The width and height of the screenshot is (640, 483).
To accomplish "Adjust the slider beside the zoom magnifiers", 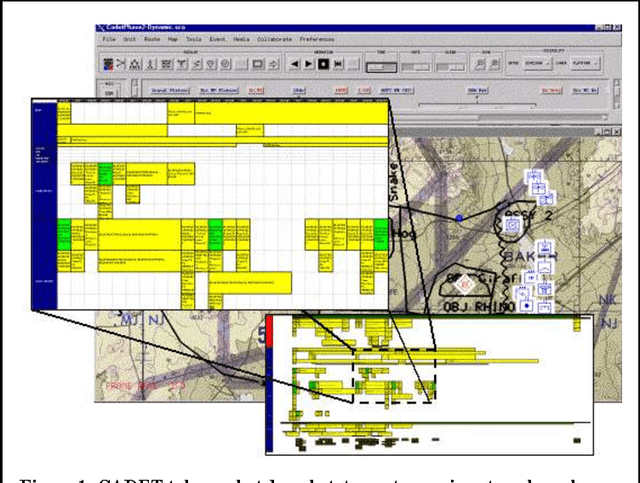I will click(x=450, y=67).
